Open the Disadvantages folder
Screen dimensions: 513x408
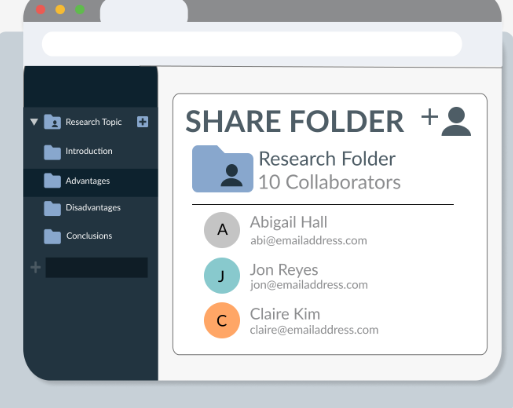(x=93, y=208)
